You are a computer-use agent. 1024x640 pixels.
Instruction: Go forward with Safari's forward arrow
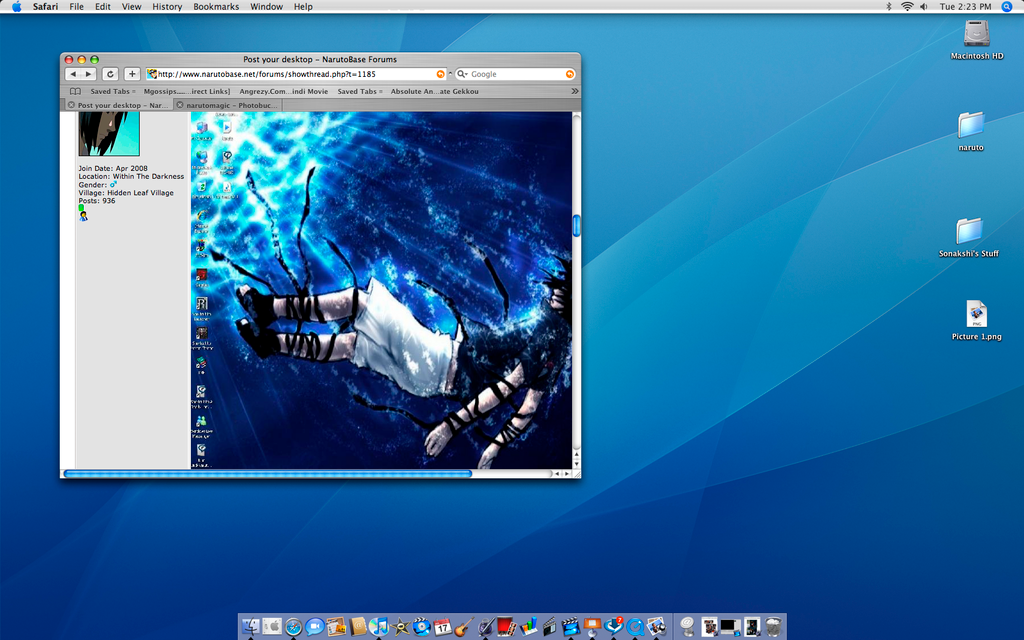pyautogui.click(x=89, y=74)
